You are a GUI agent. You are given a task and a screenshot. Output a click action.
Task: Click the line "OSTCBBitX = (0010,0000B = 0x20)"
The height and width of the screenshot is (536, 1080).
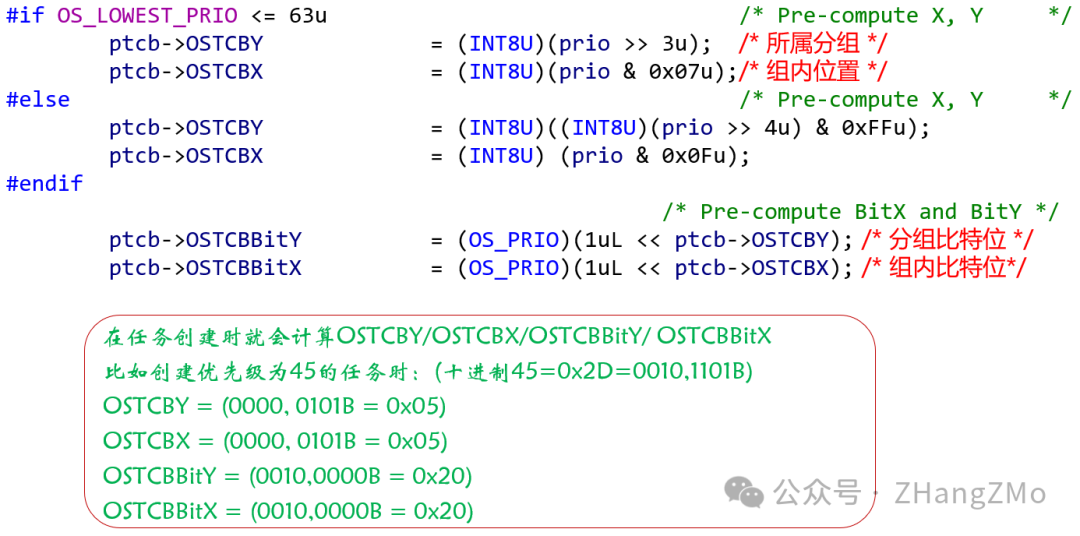point(288,511)
